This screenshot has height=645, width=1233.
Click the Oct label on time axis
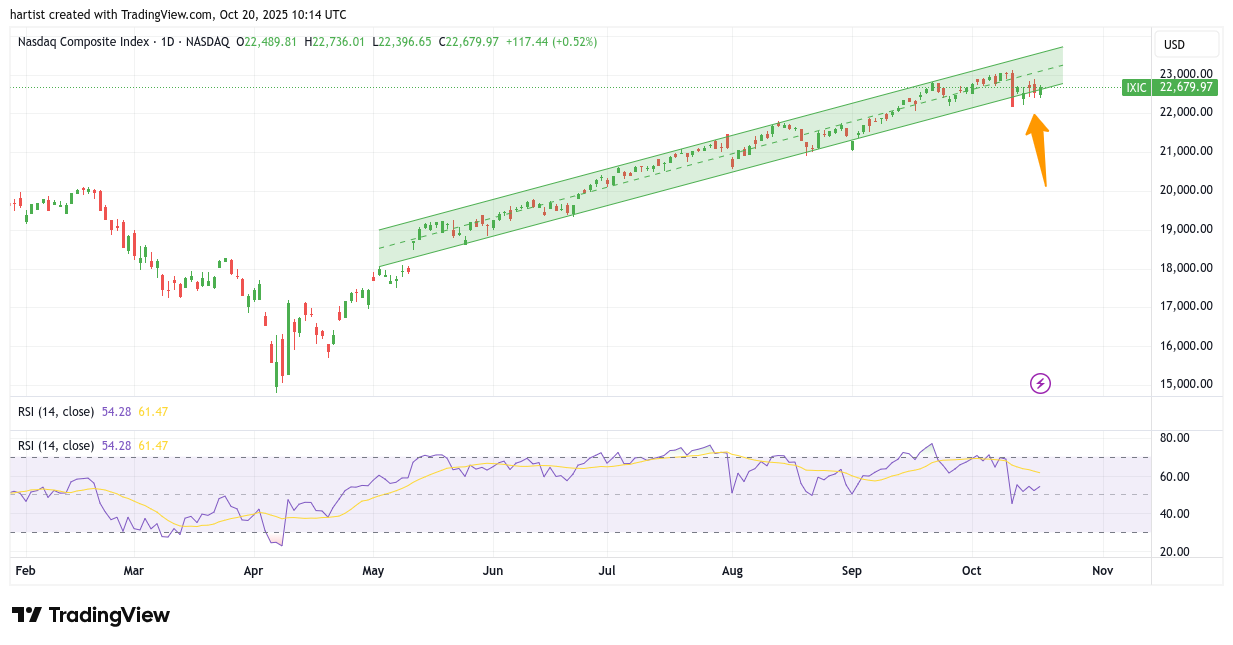971,571
